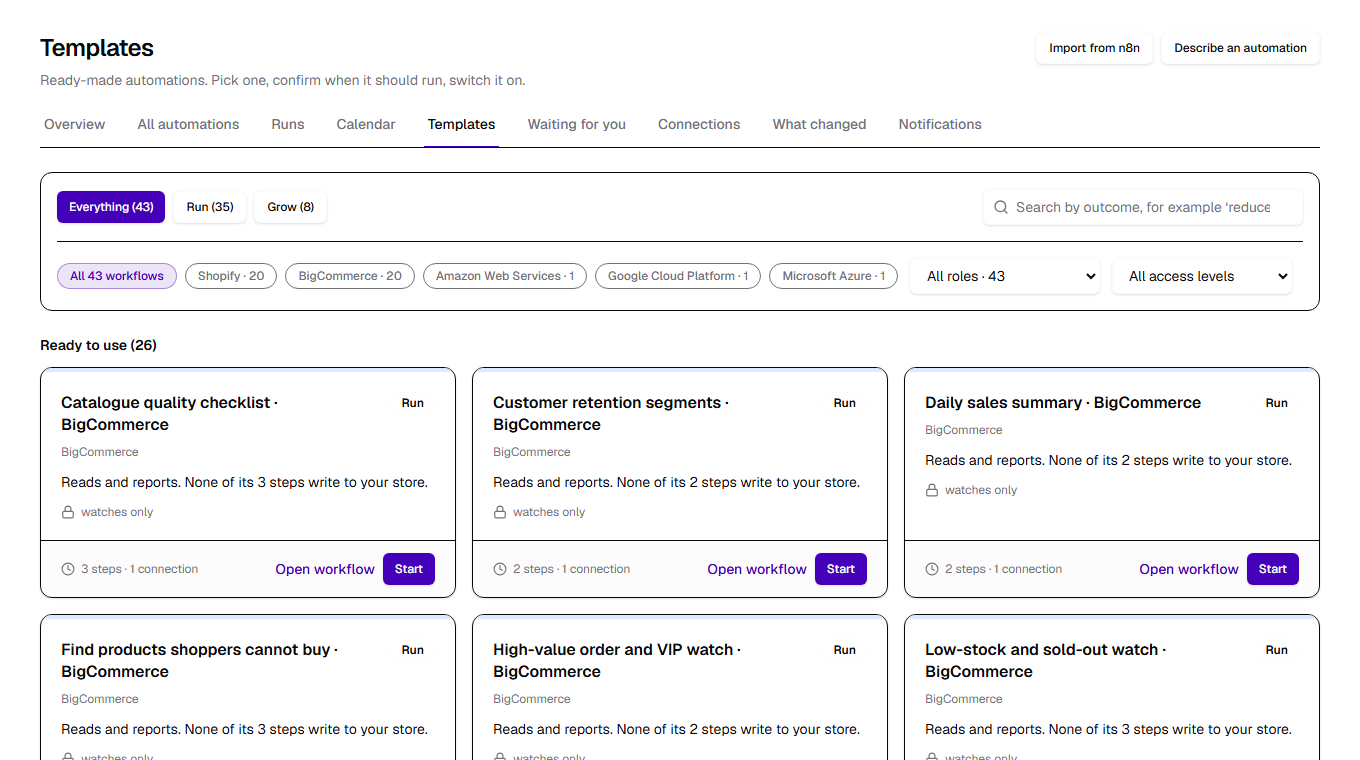1360x760 pixels.
Task: Open the Calendar tab
Action: pyautogui.click(x=366, y=124)
